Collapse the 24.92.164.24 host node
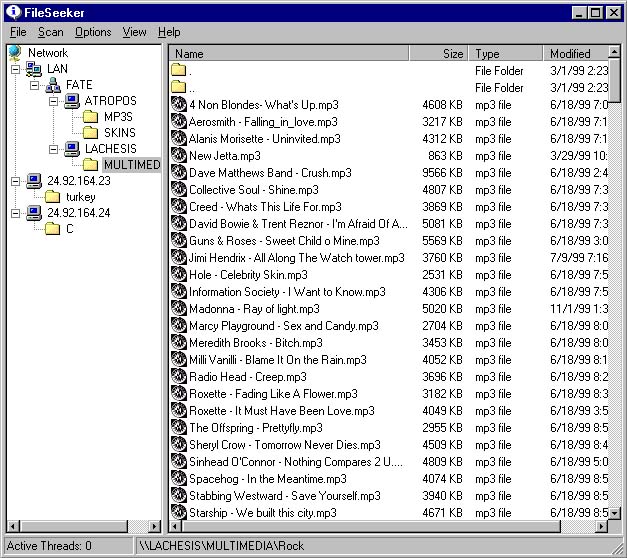The width and height of the screenshot is (627, 558). click(15, 213)
